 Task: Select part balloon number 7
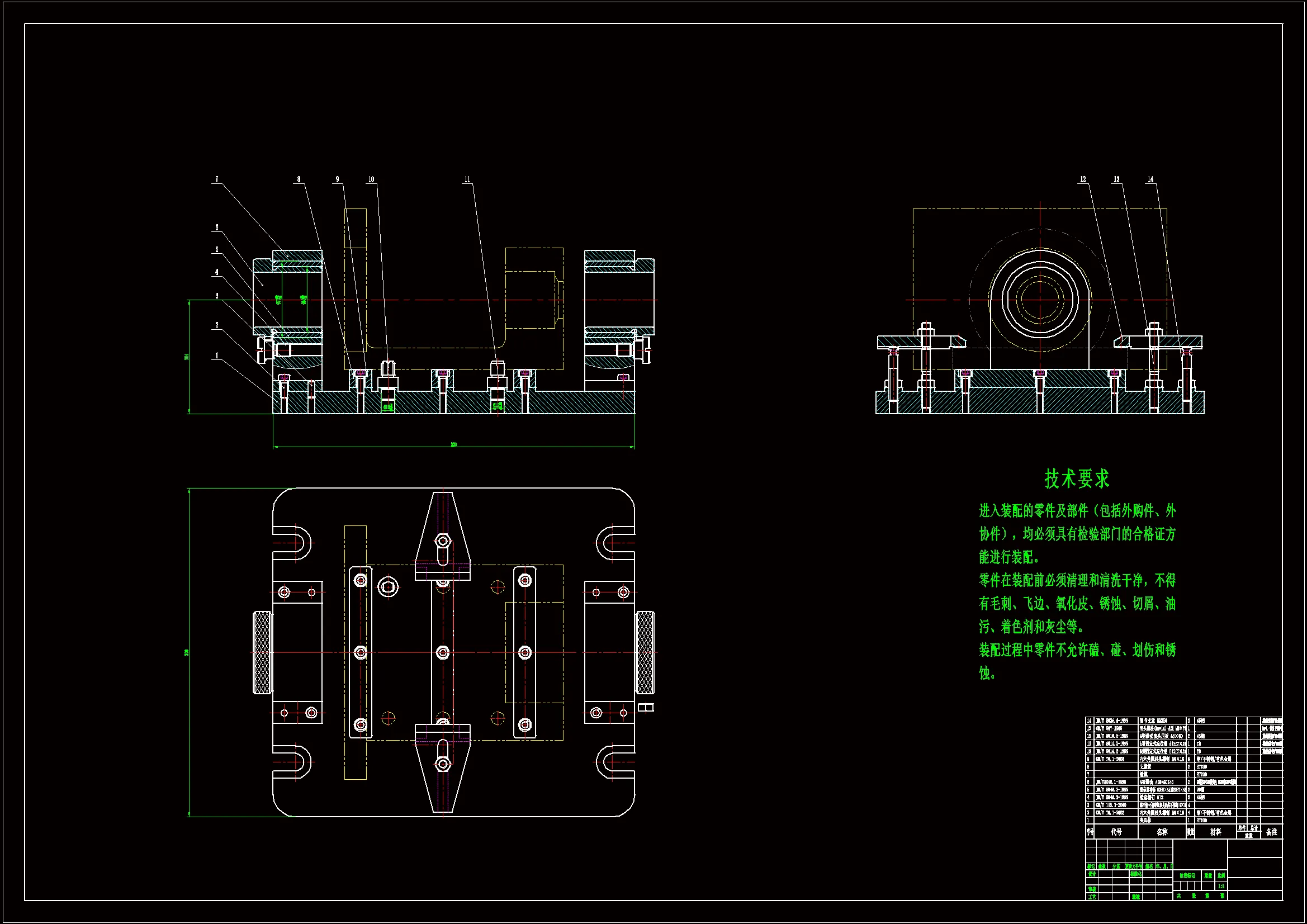point(216,179)
